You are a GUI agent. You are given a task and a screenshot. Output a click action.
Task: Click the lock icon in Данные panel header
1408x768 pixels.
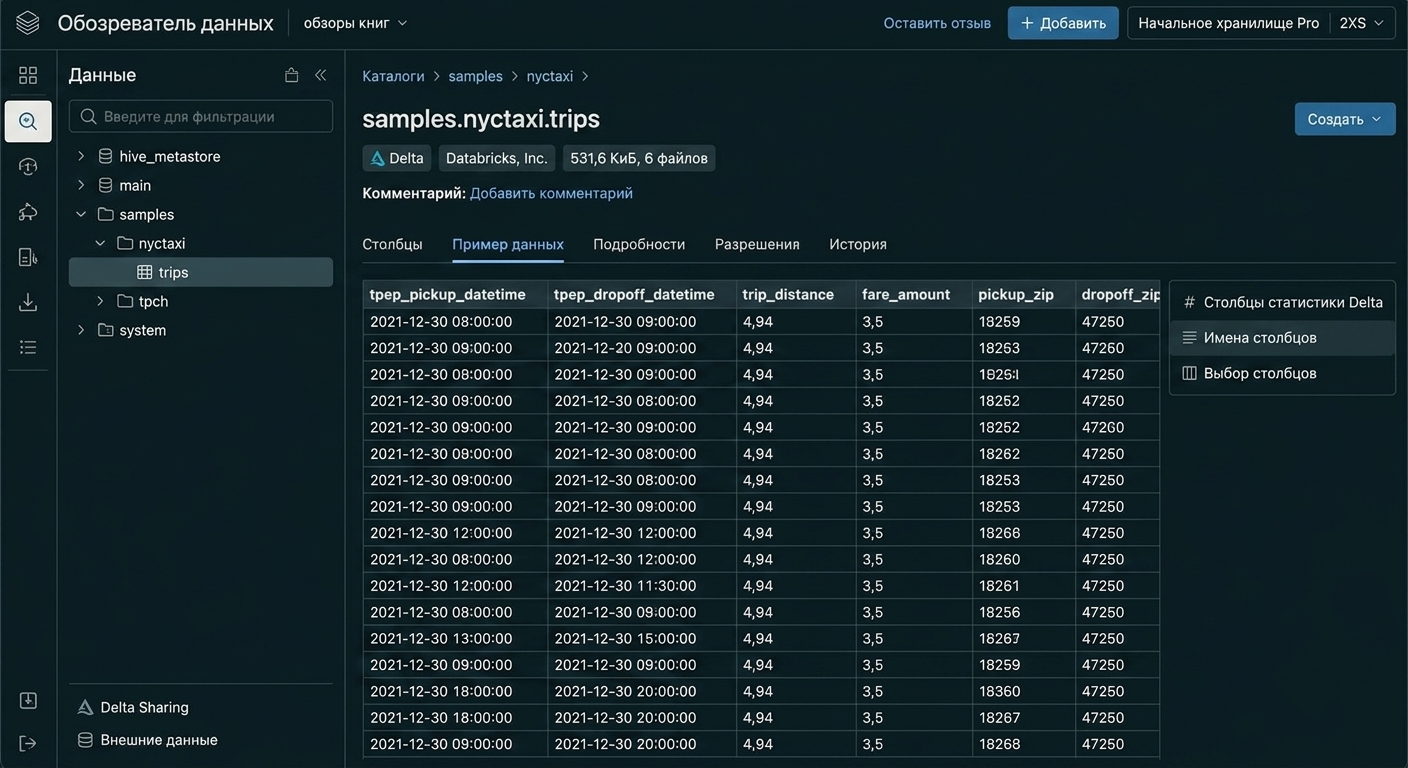[x=292, y=75]
